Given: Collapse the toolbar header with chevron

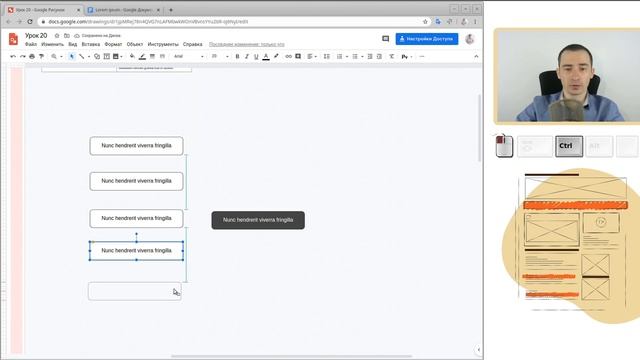Looking at the screenshot, I should tap(476, 57).
